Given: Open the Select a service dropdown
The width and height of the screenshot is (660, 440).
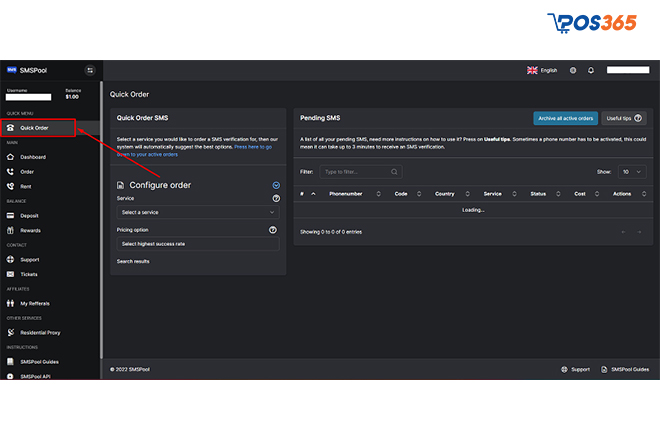Looking at the screenshot, I should 198,212.
